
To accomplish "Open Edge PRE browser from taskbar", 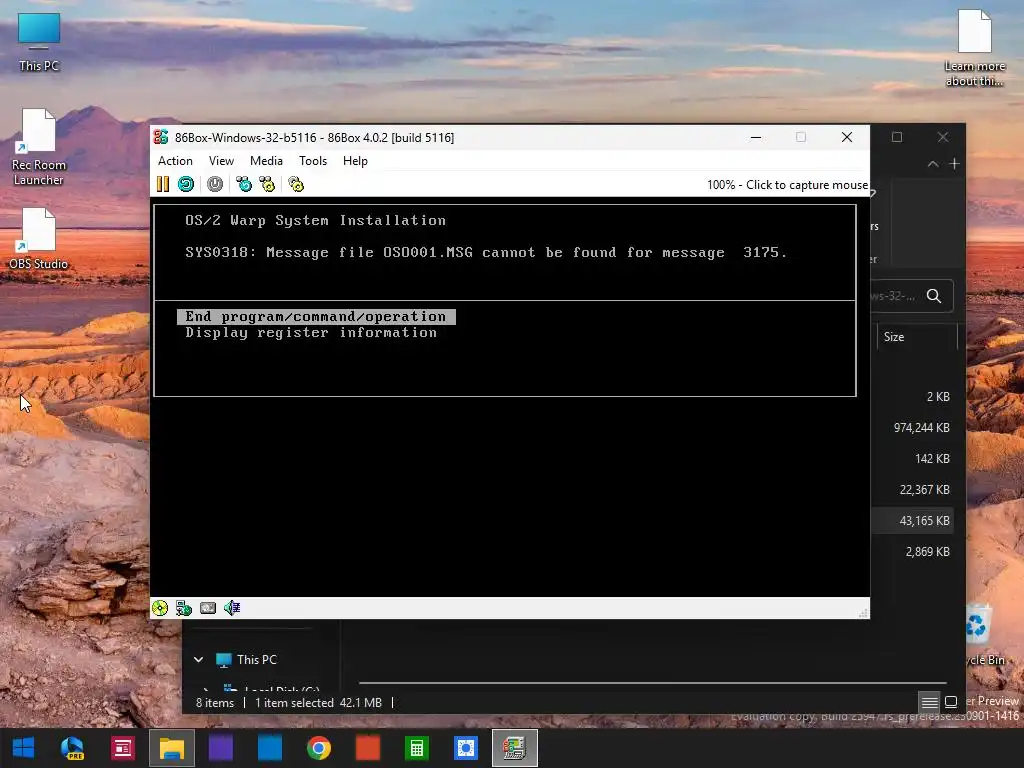I will pos(72,748).
